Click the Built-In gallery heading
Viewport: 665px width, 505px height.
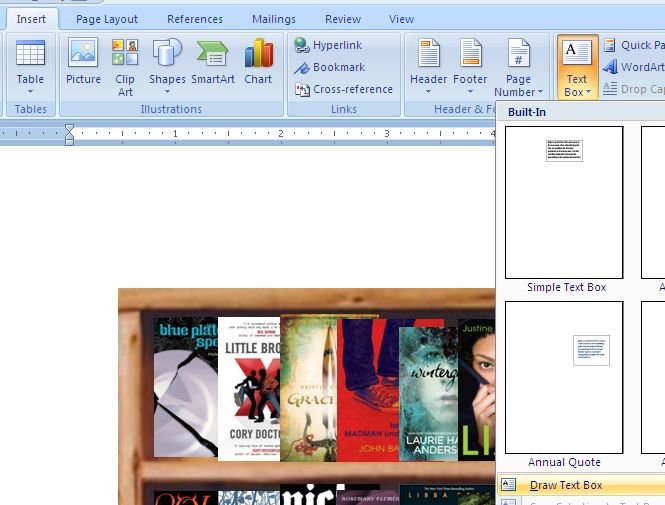[x=527, y=112]
